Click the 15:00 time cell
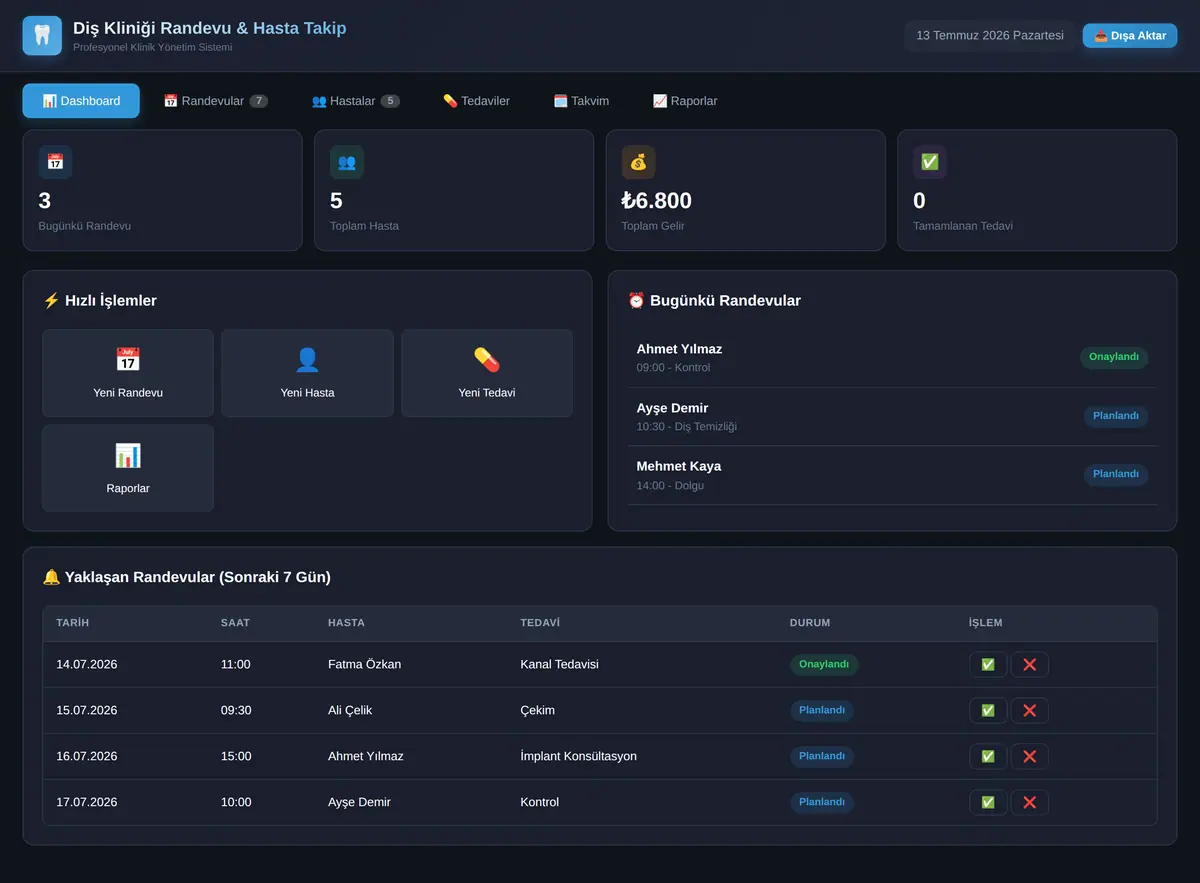This screenshot has height=883, width=1200. pos(236,757)
